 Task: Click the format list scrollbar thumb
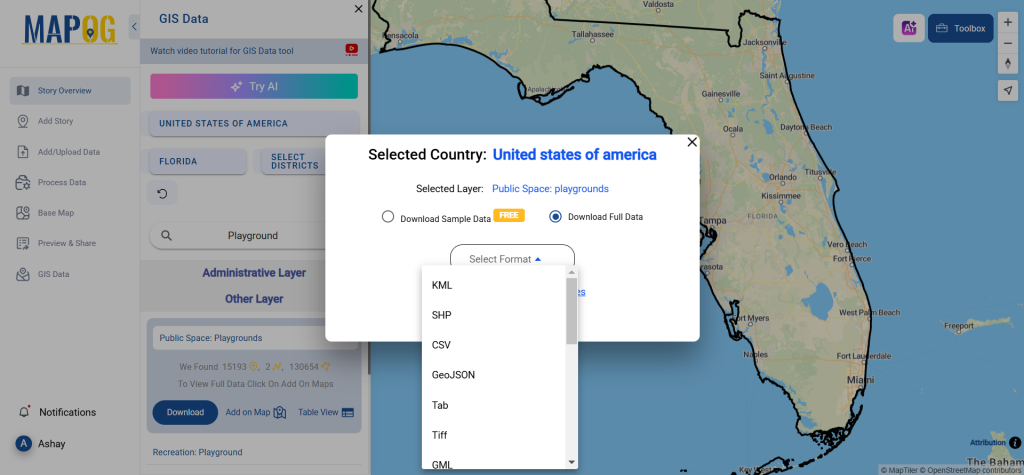click(571, 311)
